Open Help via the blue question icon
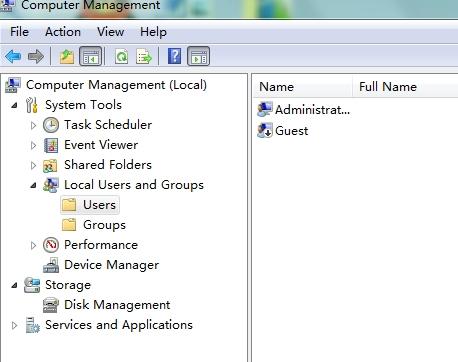This screenshot has width=458, height=362. point(174,56)
